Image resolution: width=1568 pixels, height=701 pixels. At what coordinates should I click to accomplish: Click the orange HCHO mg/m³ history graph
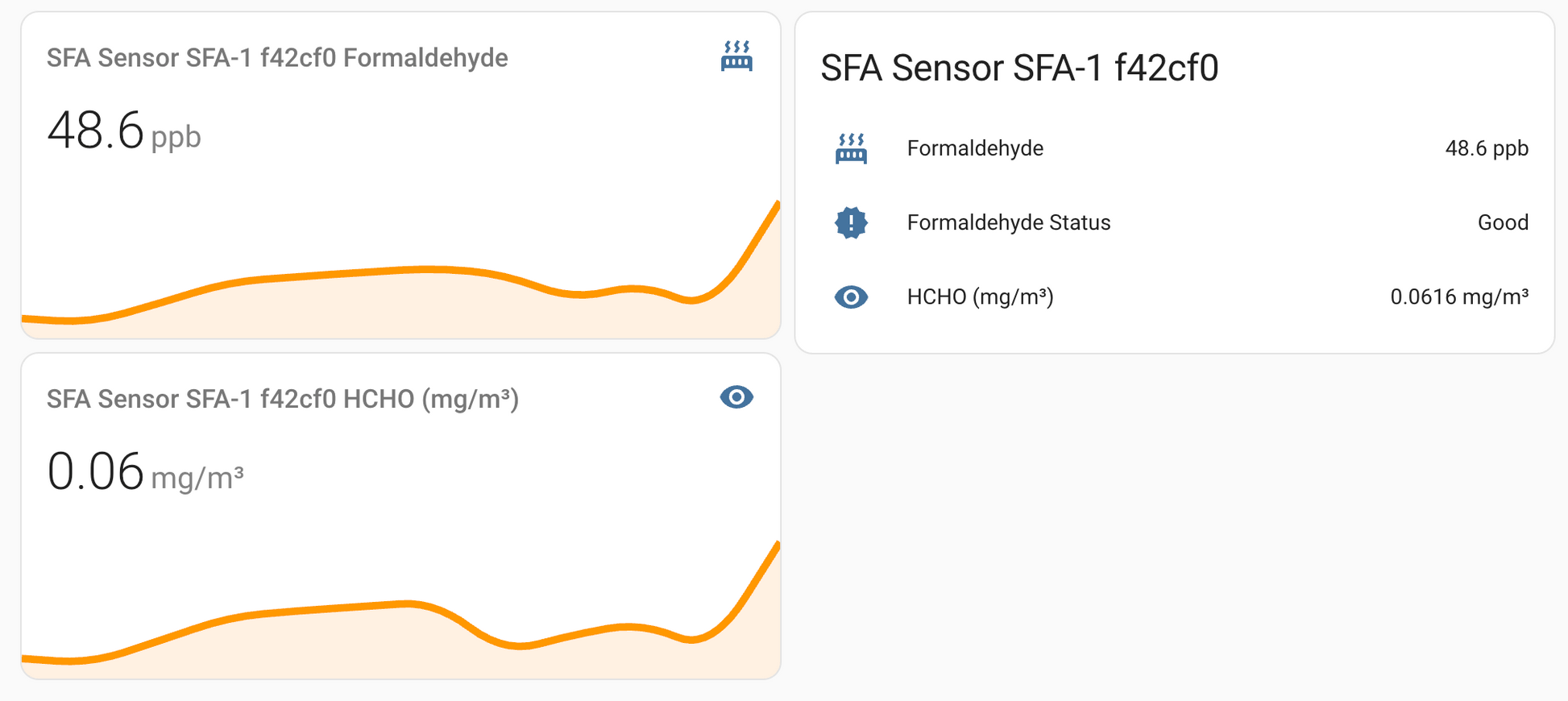pos(400,610)
